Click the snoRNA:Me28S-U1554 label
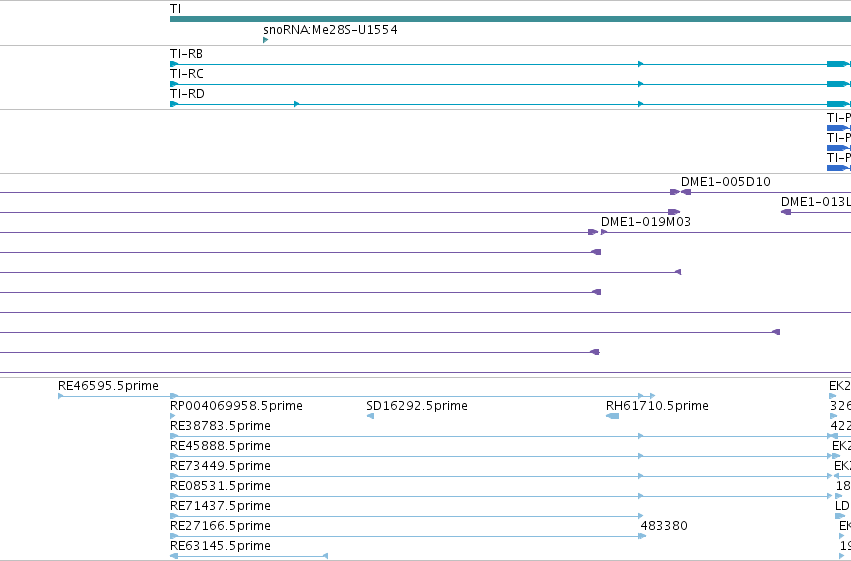Image resolution: width=851 pixels, height=561 pixels. tap(330, 29)
